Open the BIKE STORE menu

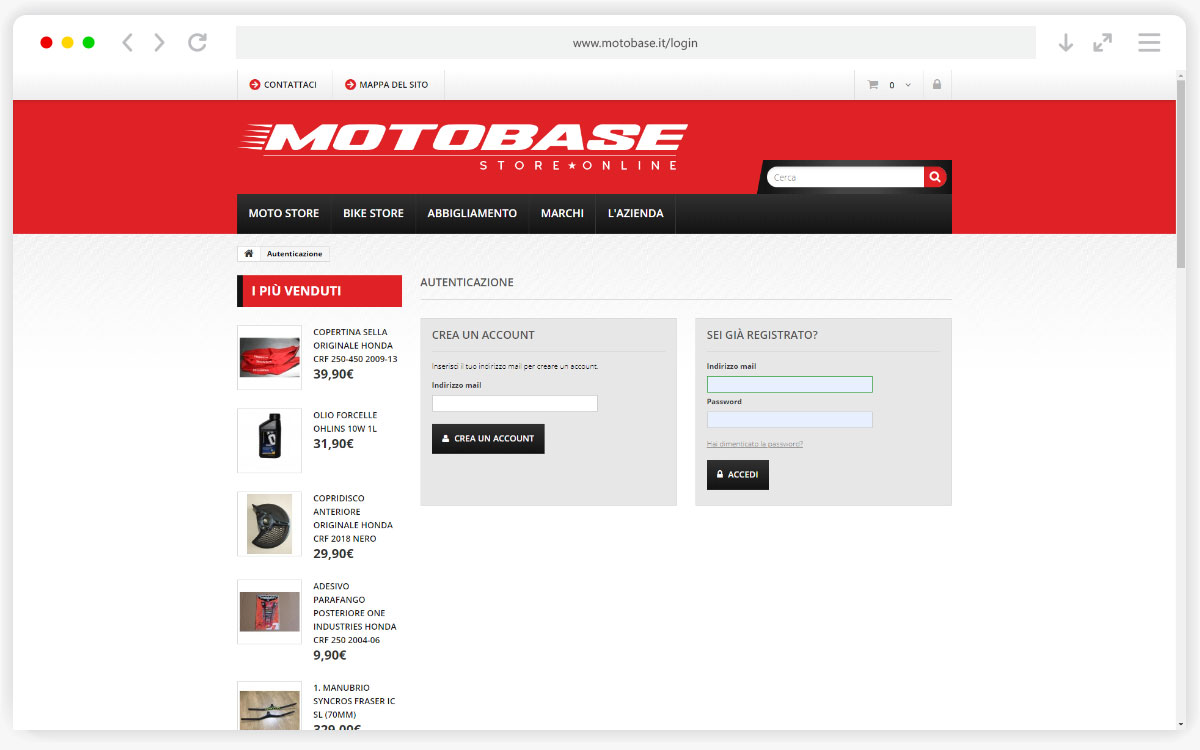(373, 213)
